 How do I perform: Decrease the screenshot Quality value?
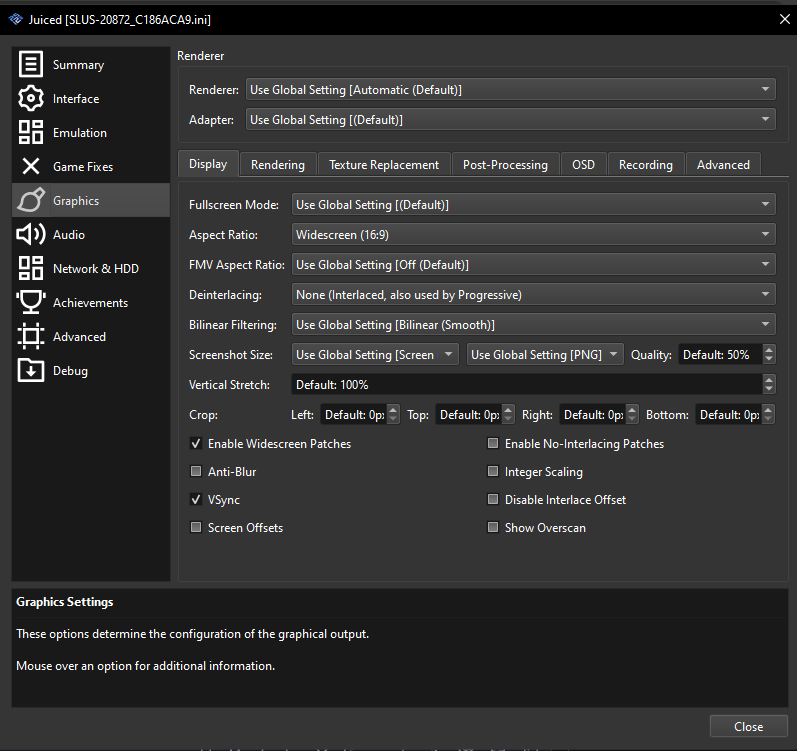point(769,359)
